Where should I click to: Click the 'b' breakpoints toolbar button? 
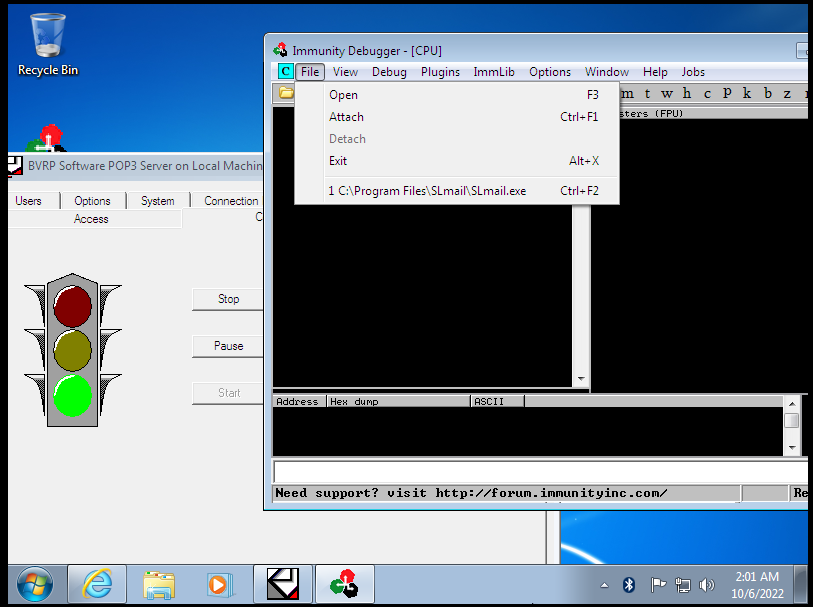768,93
